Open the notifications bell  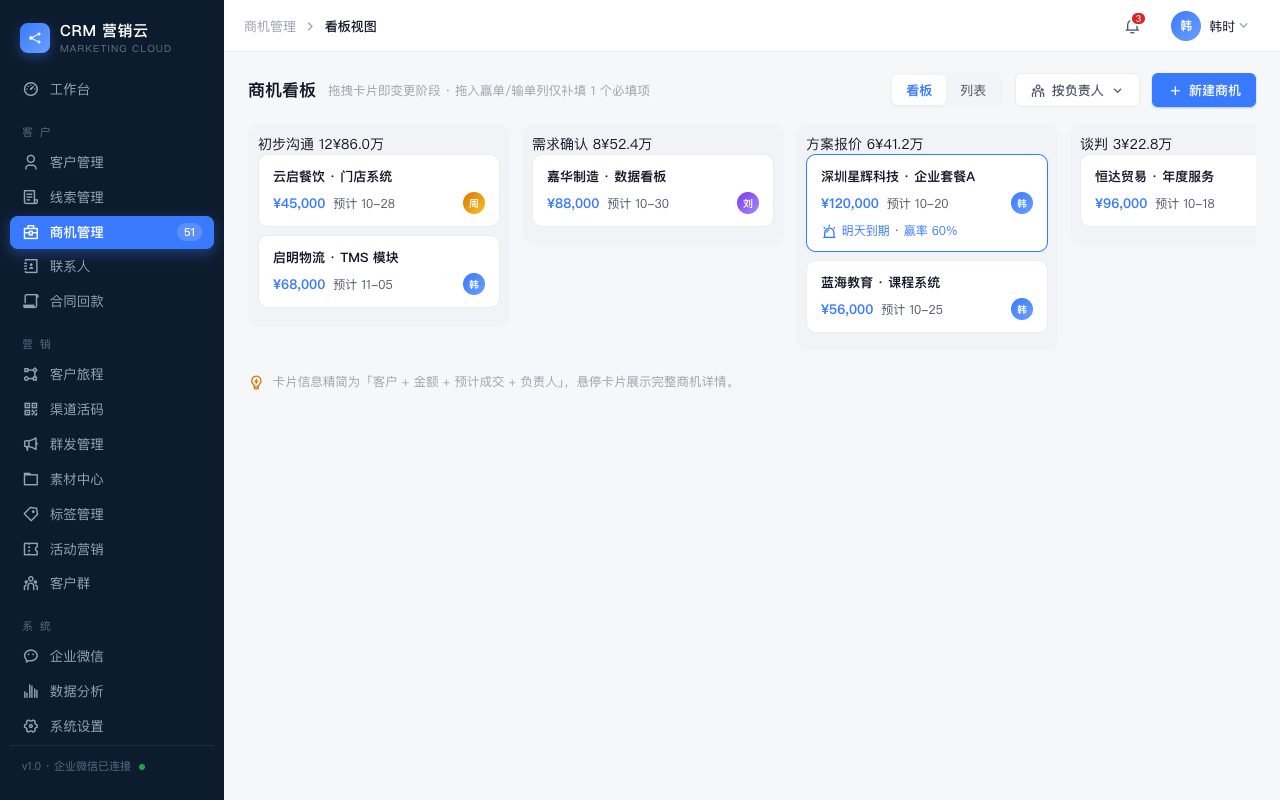[1132, 26]
